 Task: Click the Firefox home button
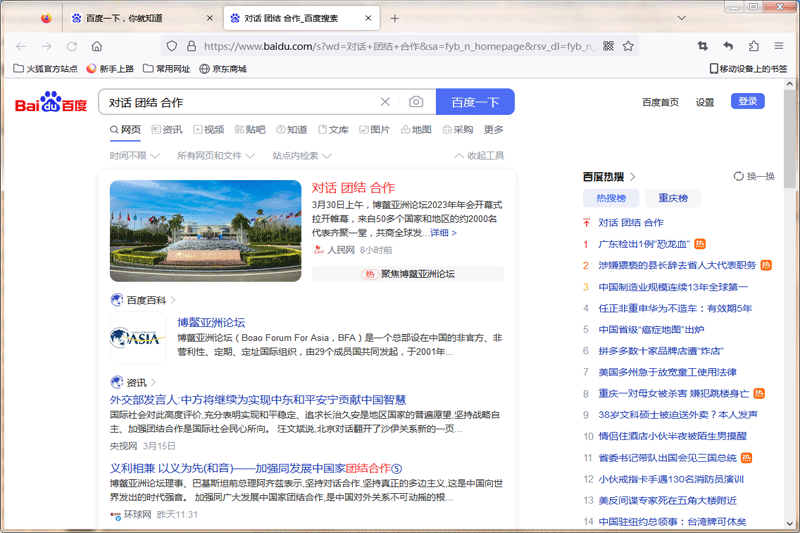pyautogui.click(x=97, y=46)
